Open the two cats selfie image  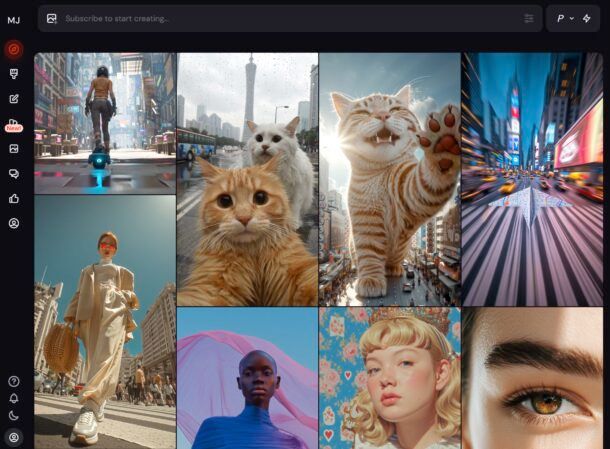point(247,179)
